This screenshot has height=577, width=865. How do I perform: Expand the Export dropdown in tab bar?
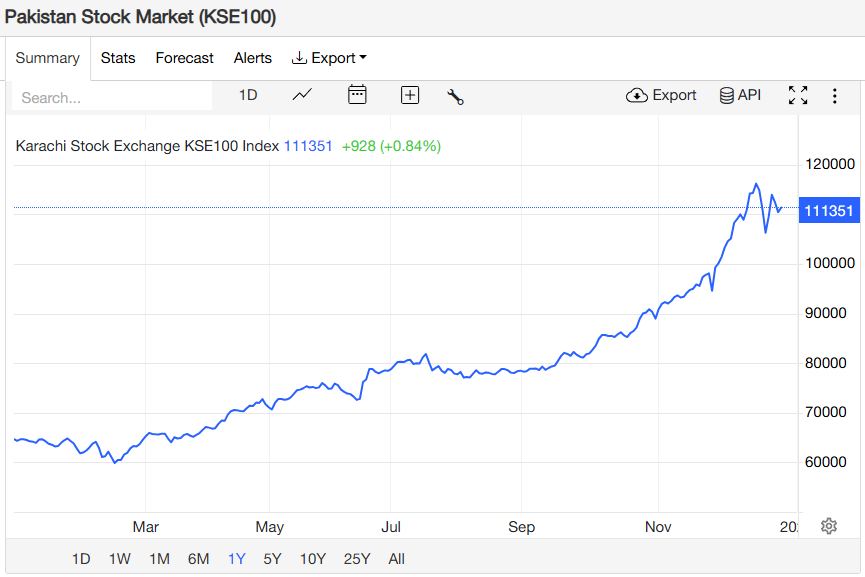pyautogui.click(x=329, y=58)
